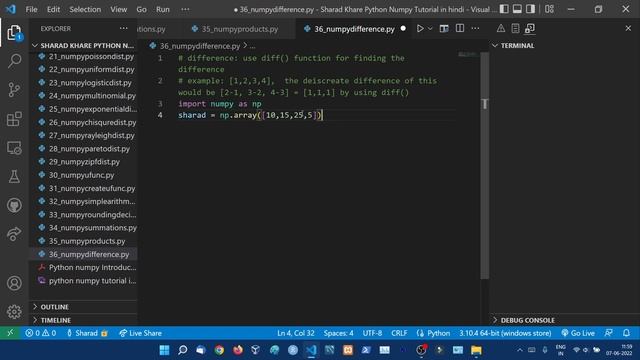Viewport: 640px width, 360px height.
Task: Open 34_numpysummations.py in explorer
Action: pos(84,227)
